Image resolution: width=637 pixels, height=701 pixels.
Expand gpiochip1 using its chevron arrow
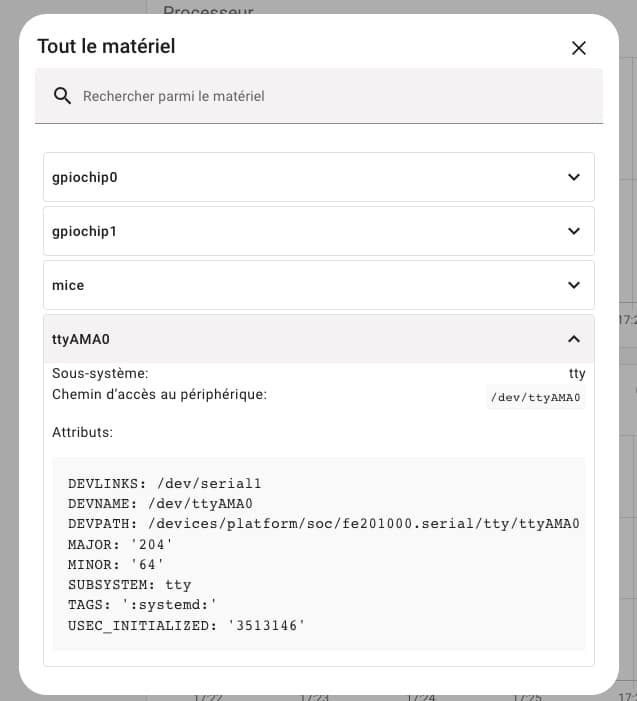[574, 231]
